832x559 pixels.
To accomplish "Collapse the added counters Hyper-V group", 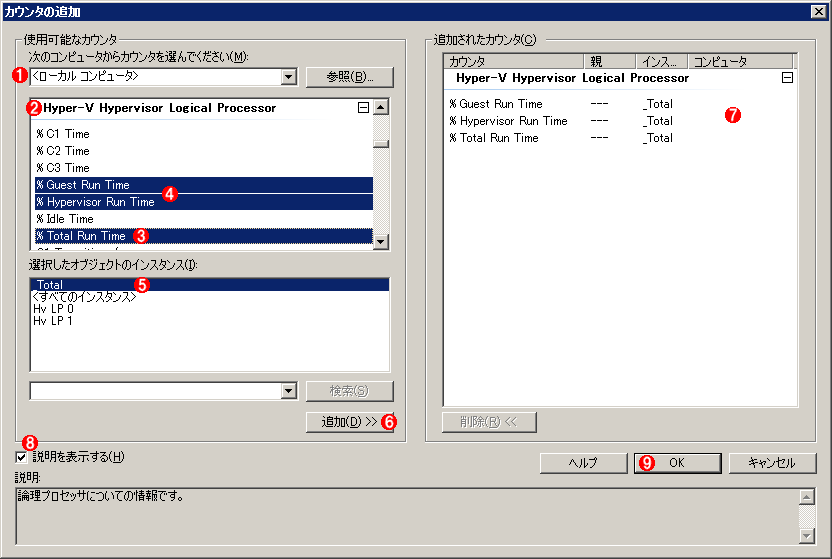I will (x=787, y=78).
